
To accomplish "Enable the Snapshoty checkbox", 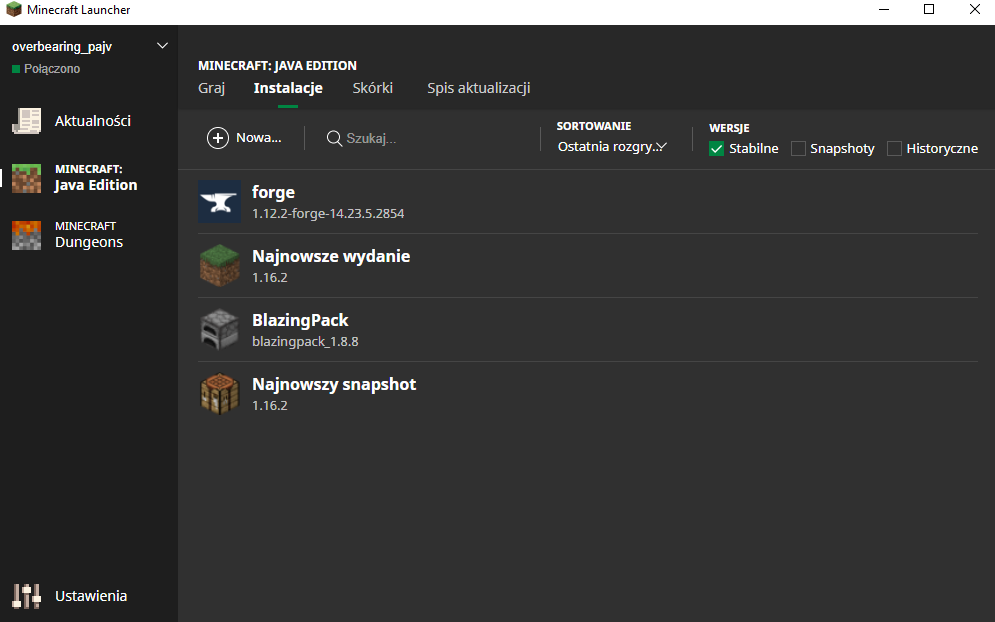I will [798, 149].
